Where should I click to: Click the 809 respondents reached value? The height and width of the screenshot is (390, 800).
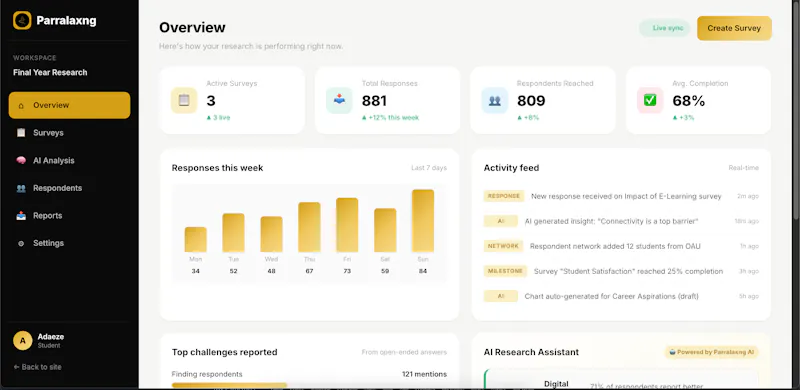[x=531, y=101]
